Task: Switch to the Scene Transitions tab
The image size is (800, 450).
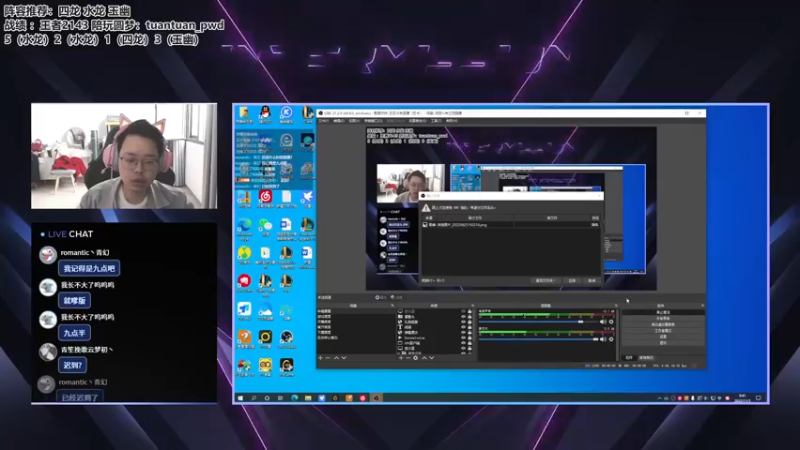Action: coord(646,358)
